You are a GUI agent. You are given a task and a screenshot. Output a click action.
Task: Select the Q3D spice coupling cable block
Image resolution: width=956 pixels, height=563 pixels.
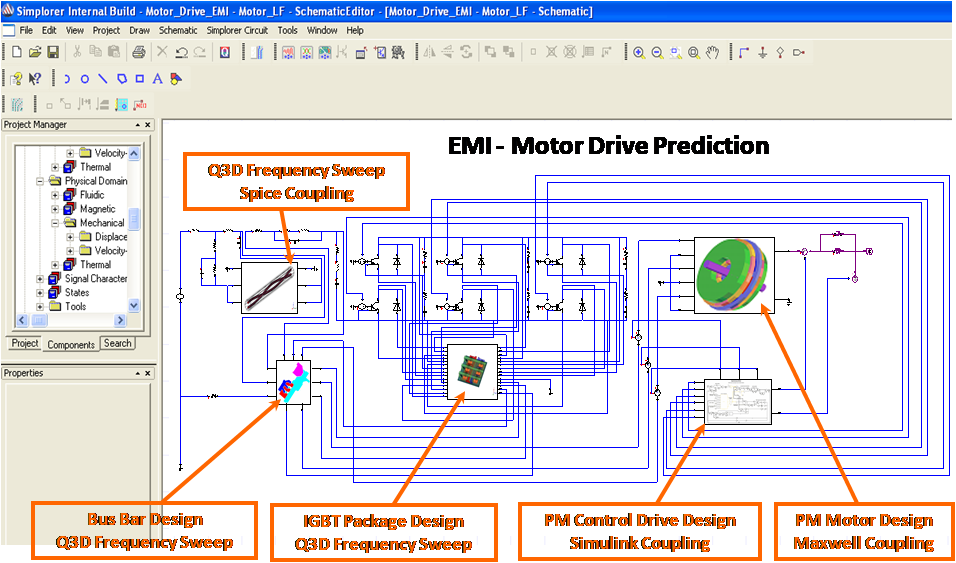(x=269, y=288)
